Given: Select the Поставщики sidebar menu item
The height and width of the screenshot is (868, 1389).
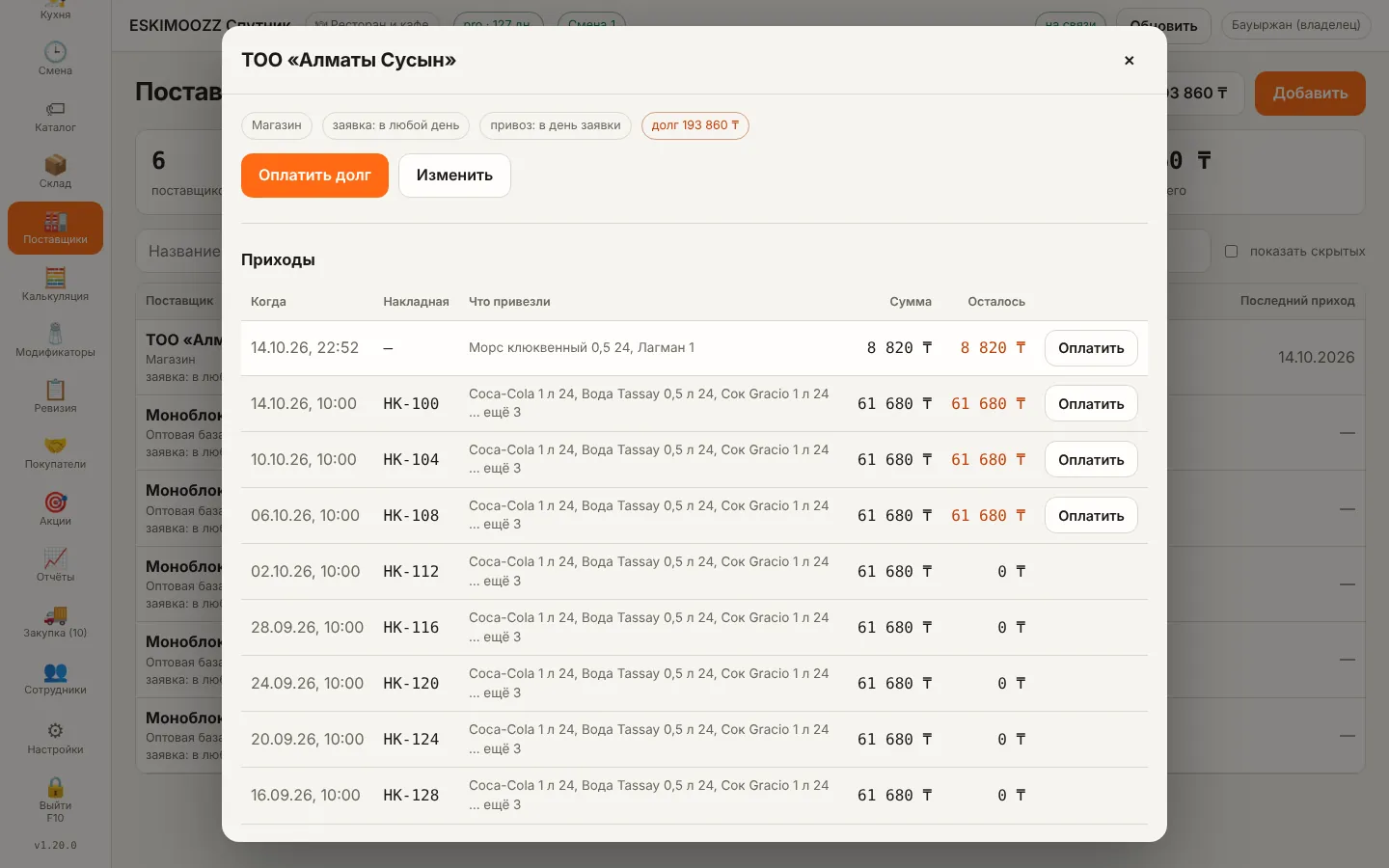Looking at the screenshot, I should [55, 228].
